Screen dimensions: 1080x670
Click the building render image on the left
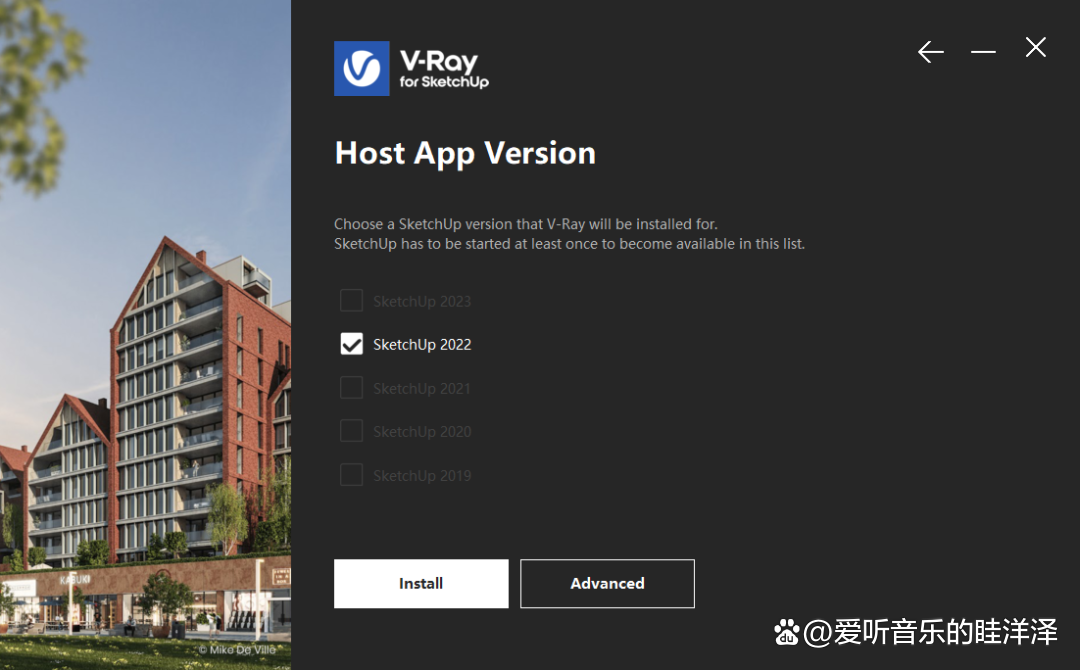[x=145, y=335]
